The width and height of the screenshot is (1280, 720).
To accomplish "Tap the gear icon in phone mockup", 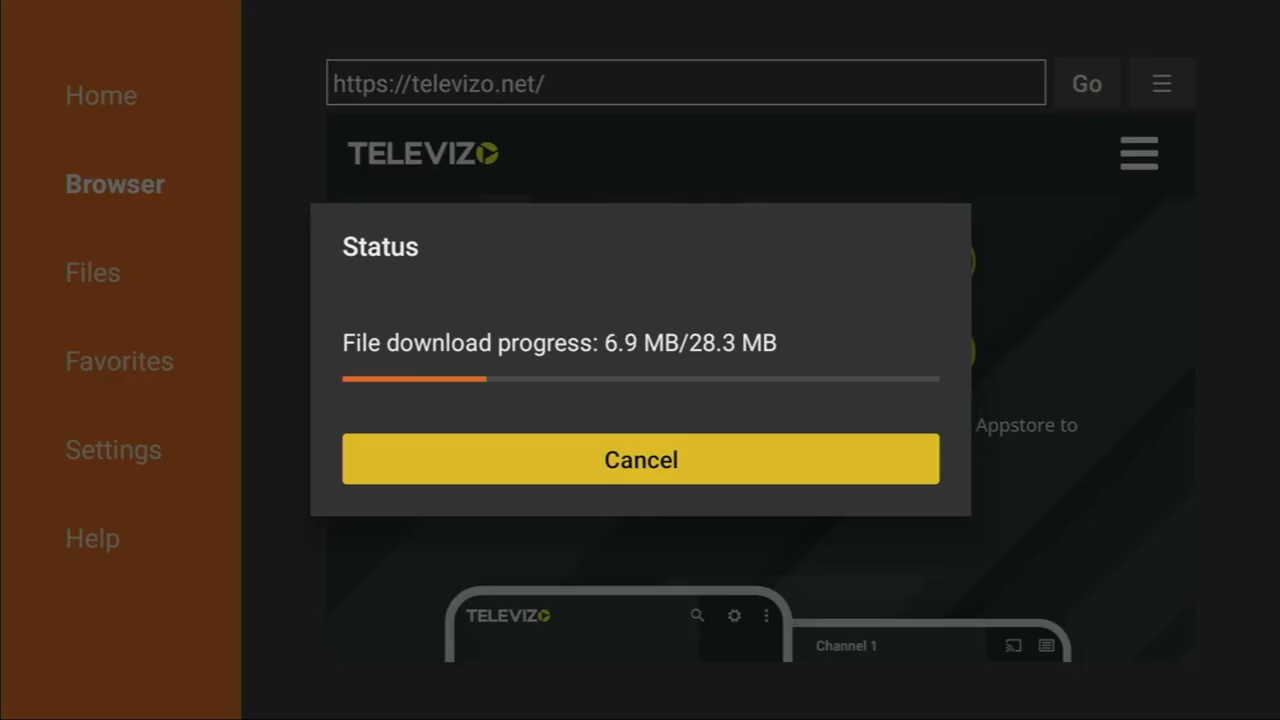I will pyautogui.click(x=734, y=616).
